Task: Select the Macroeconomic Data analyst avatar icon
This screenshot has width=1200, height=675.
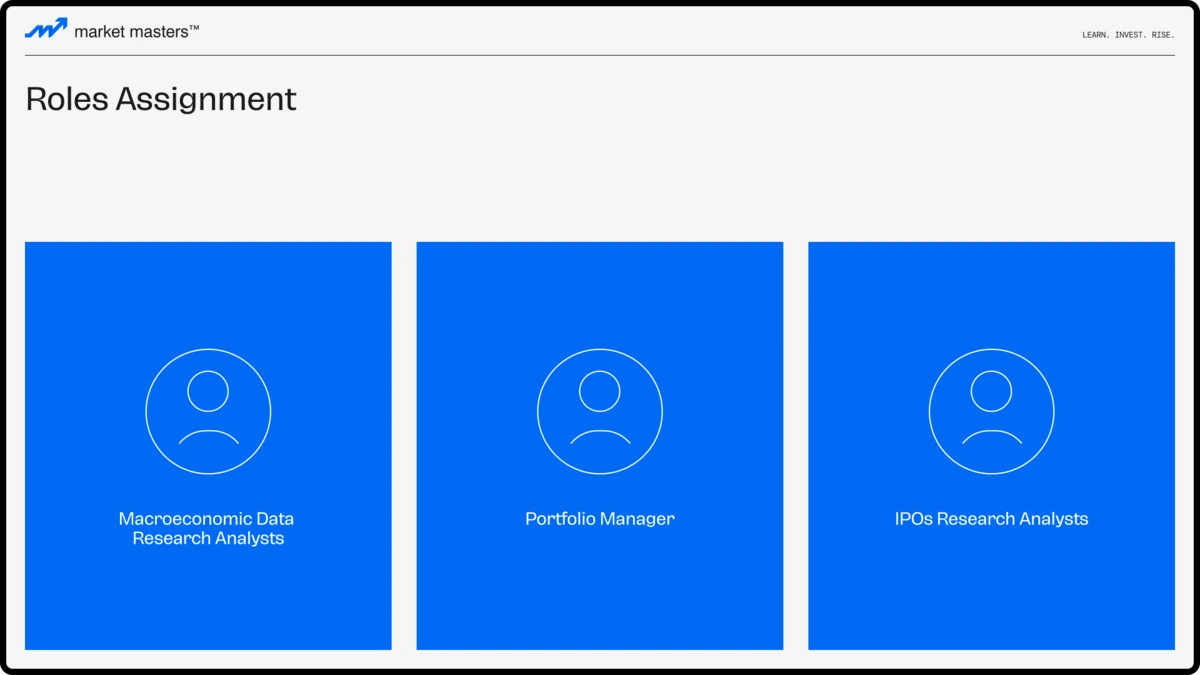Action: coord(208,410)
